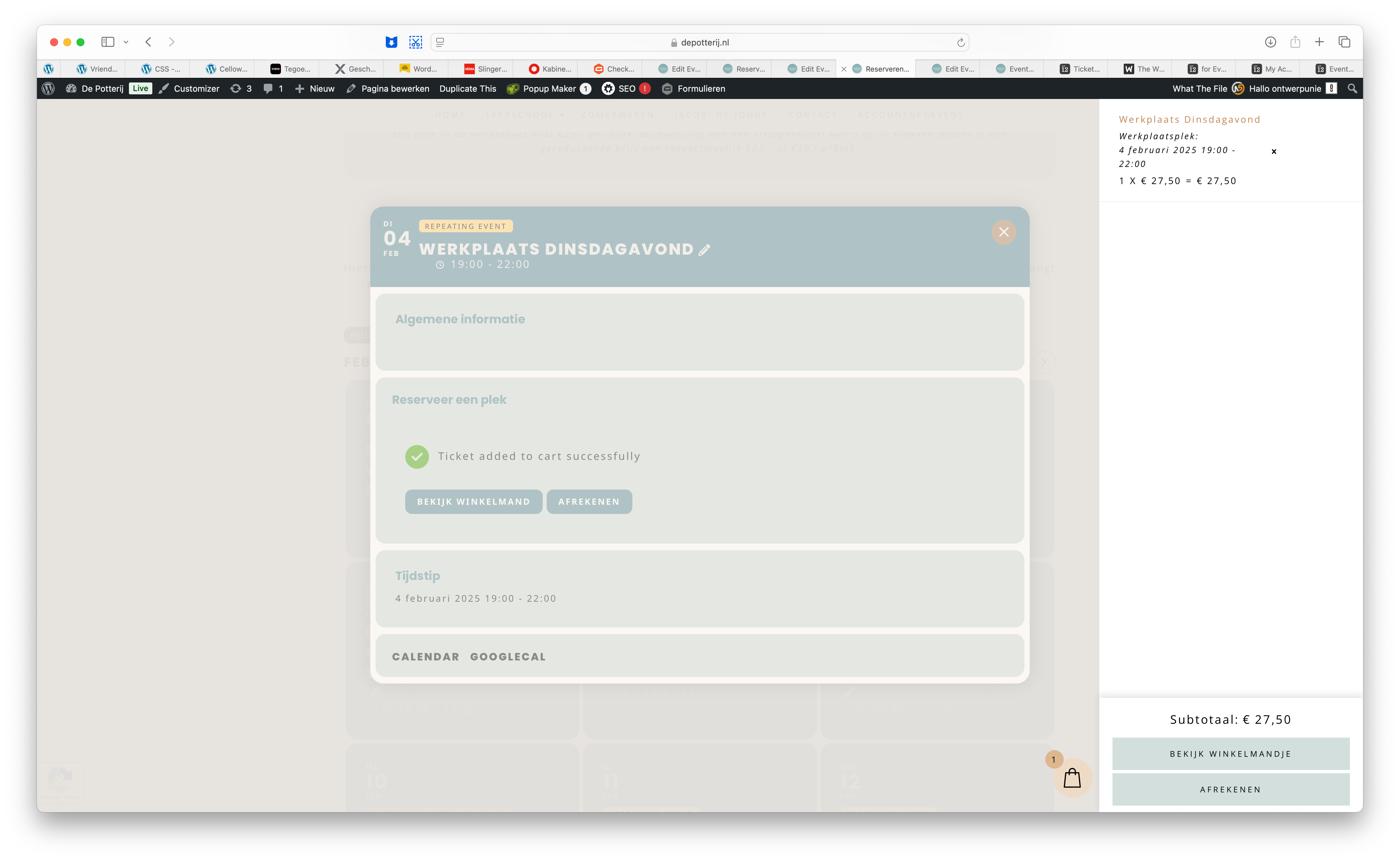Open the WordPress logo menu in admin bar
The image size is (1400, 861).
click(48, 88)
